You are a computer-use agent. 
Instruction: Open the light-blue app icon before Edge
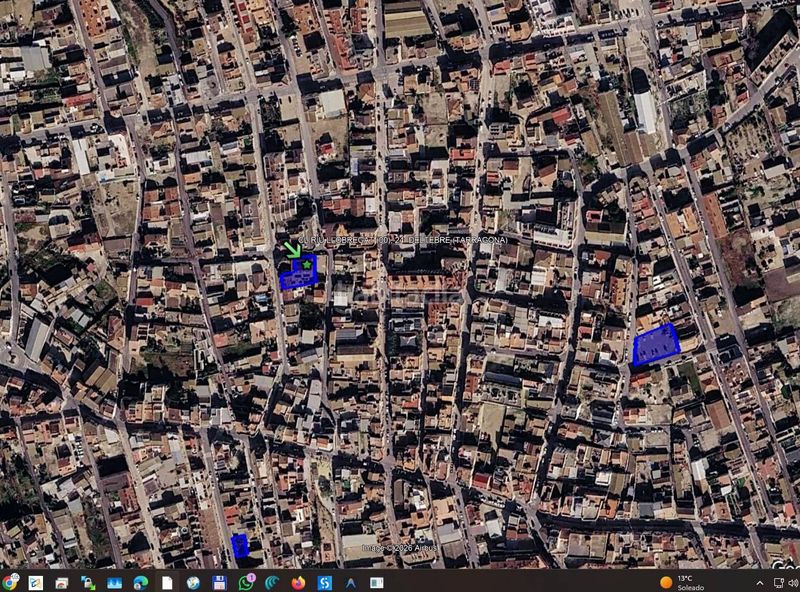coord(114,582)
